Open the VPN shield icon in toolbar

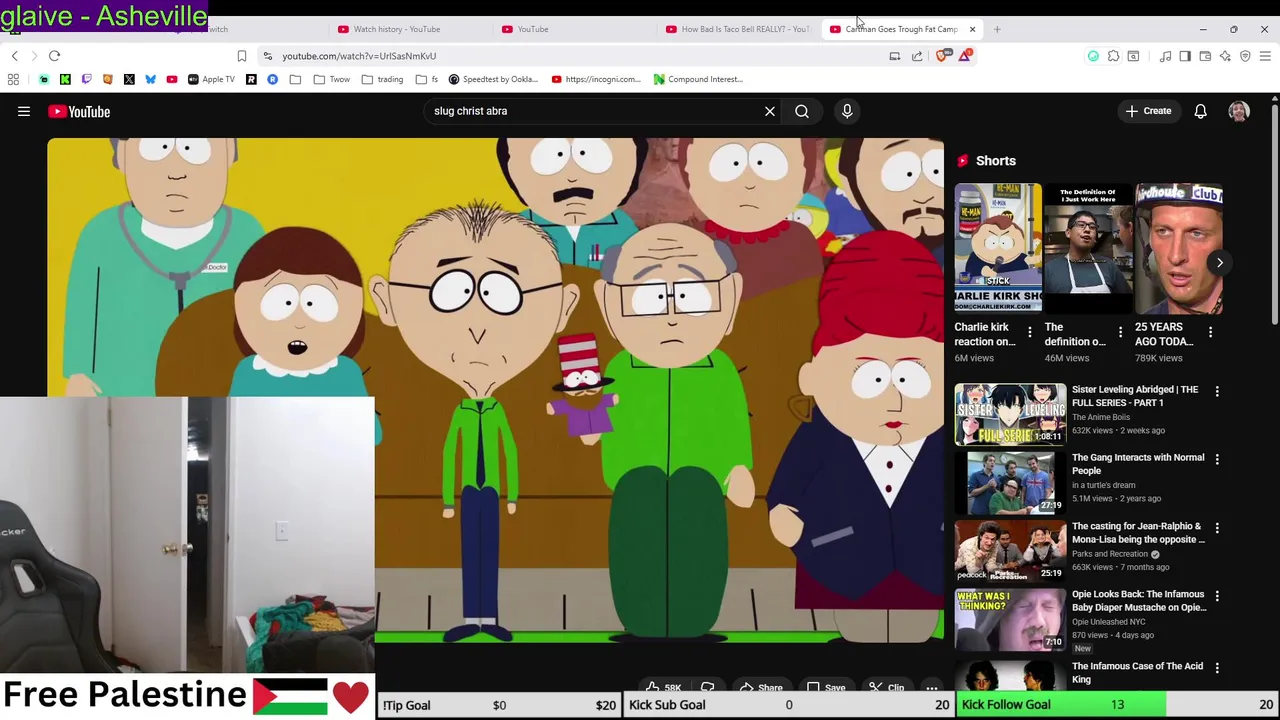click(1245, 56)
